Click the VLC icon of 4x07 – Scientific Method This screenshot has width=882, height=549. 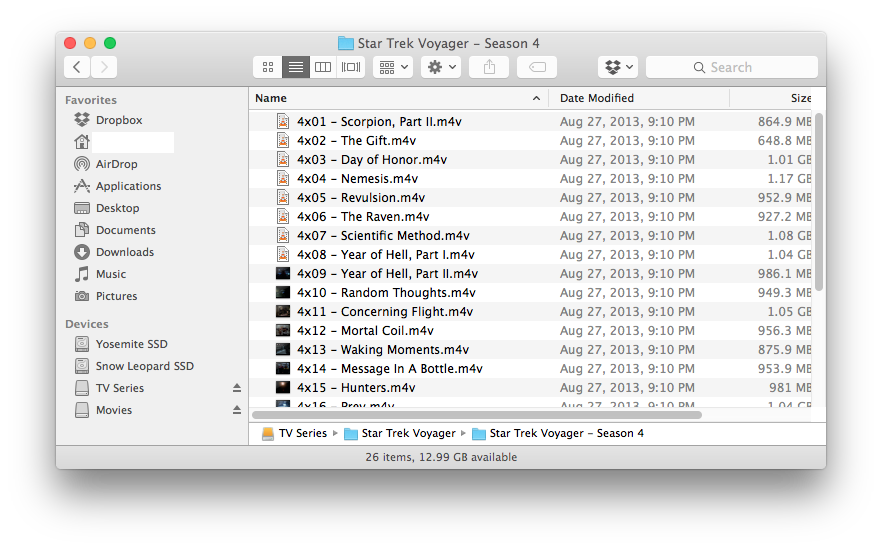click(x=283, y=236)
